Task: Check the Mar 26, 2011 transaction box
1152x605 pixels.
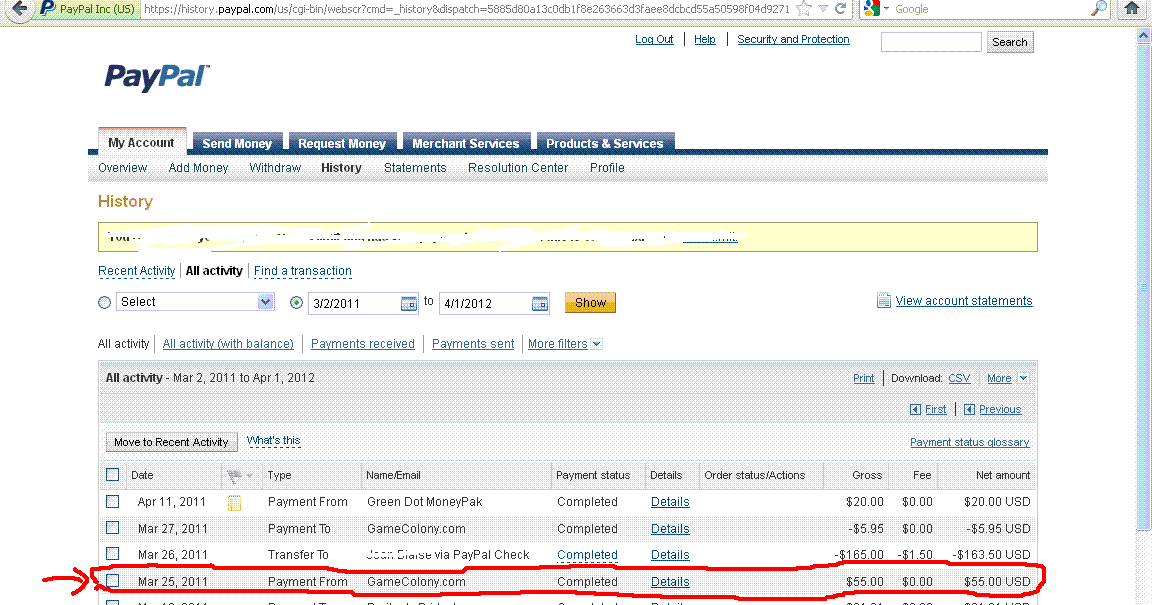Action: click(112, 554)
